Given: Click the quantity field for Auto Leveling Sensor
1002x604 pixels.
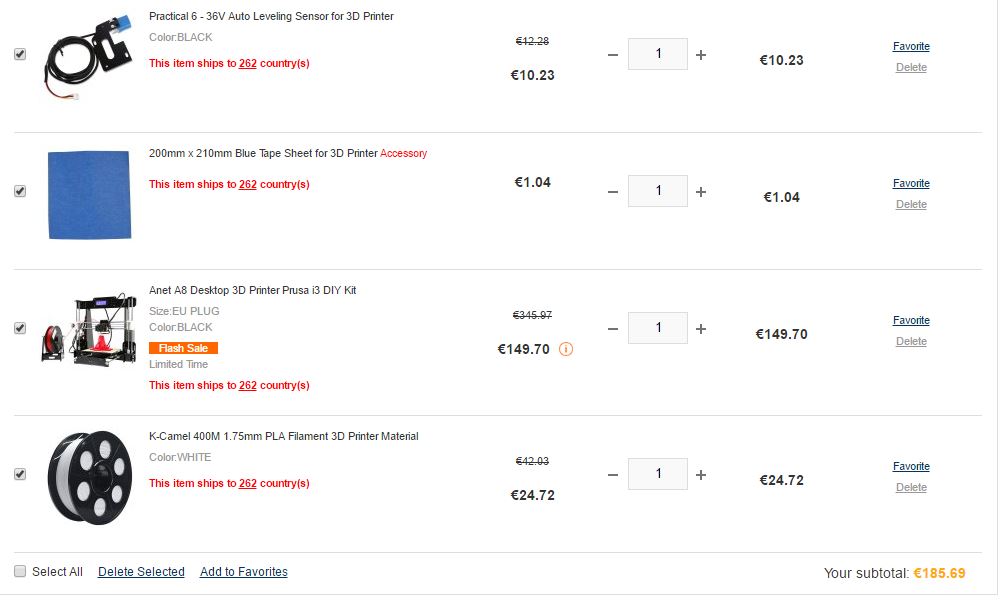Looking at the screenshot, I should point(658,54).
